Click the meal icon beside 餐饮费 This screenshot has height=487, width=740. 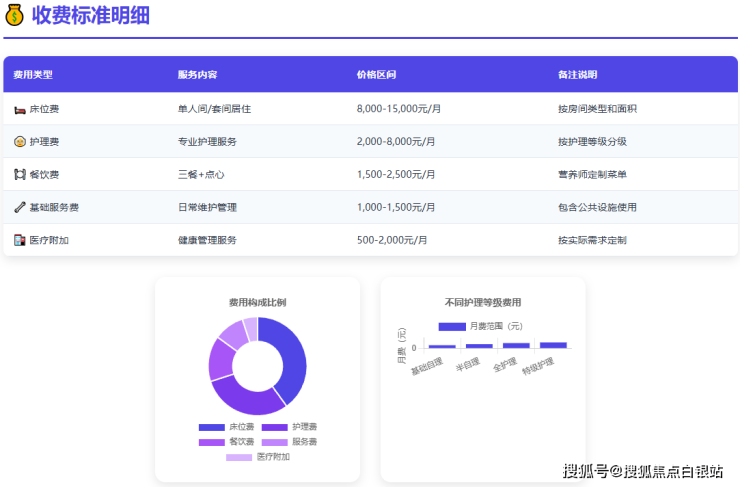[20, 174]
